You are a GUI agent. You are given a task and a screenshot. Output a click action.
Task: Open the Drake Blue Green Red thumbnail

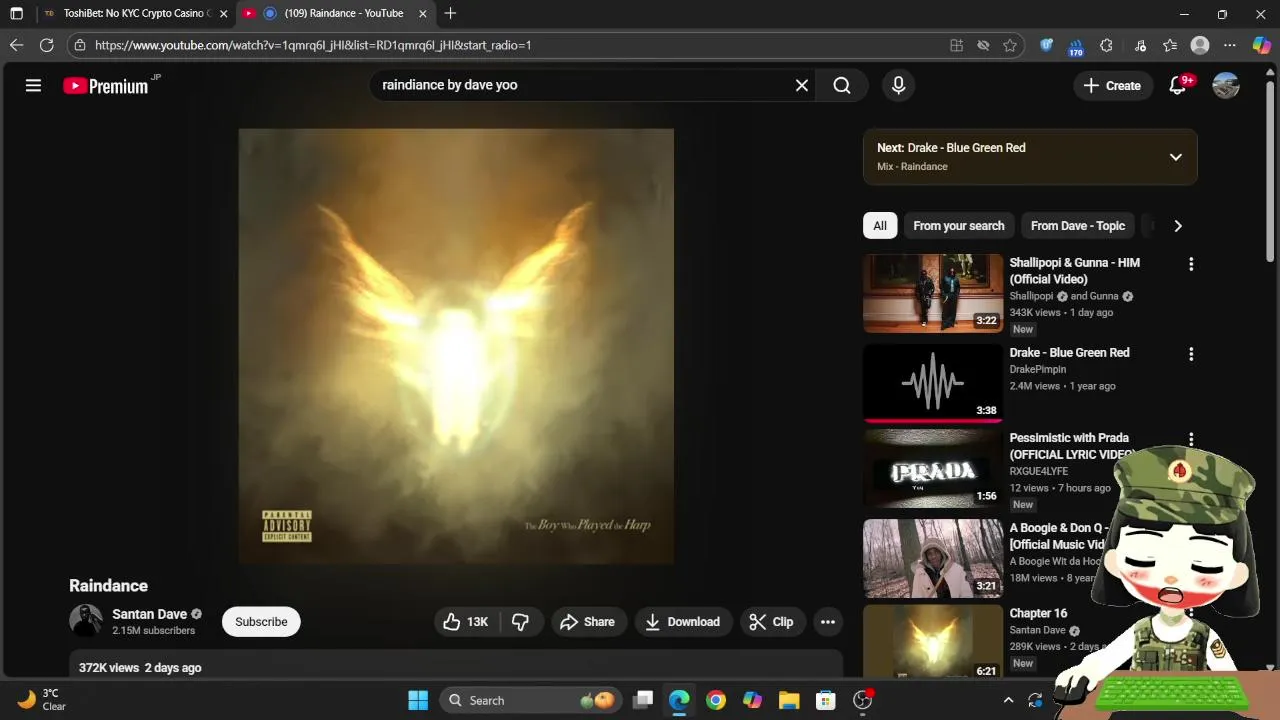(933, 383)
